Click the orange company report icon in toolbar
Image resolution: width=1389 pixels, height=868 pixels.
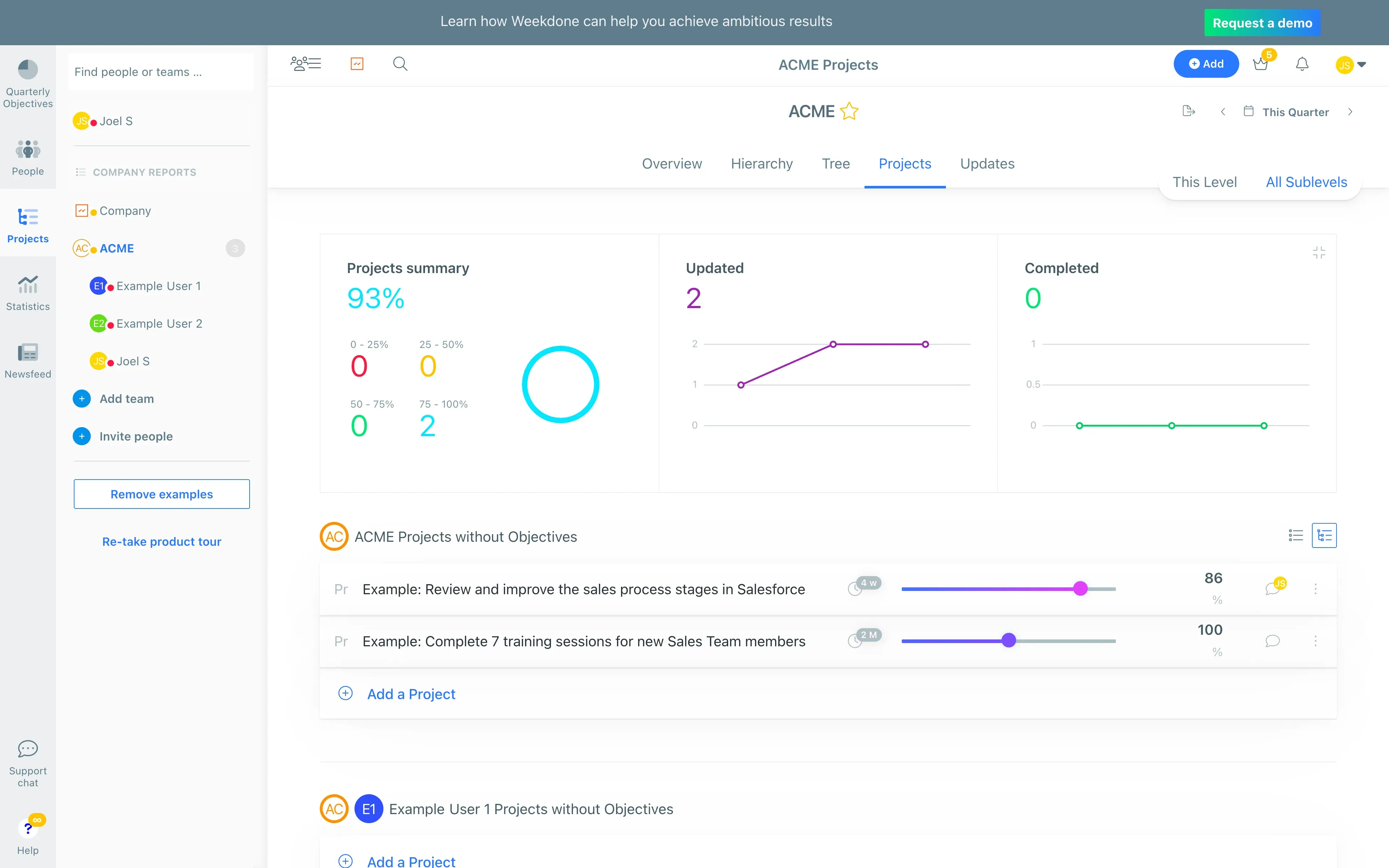(x=357, y=64)
